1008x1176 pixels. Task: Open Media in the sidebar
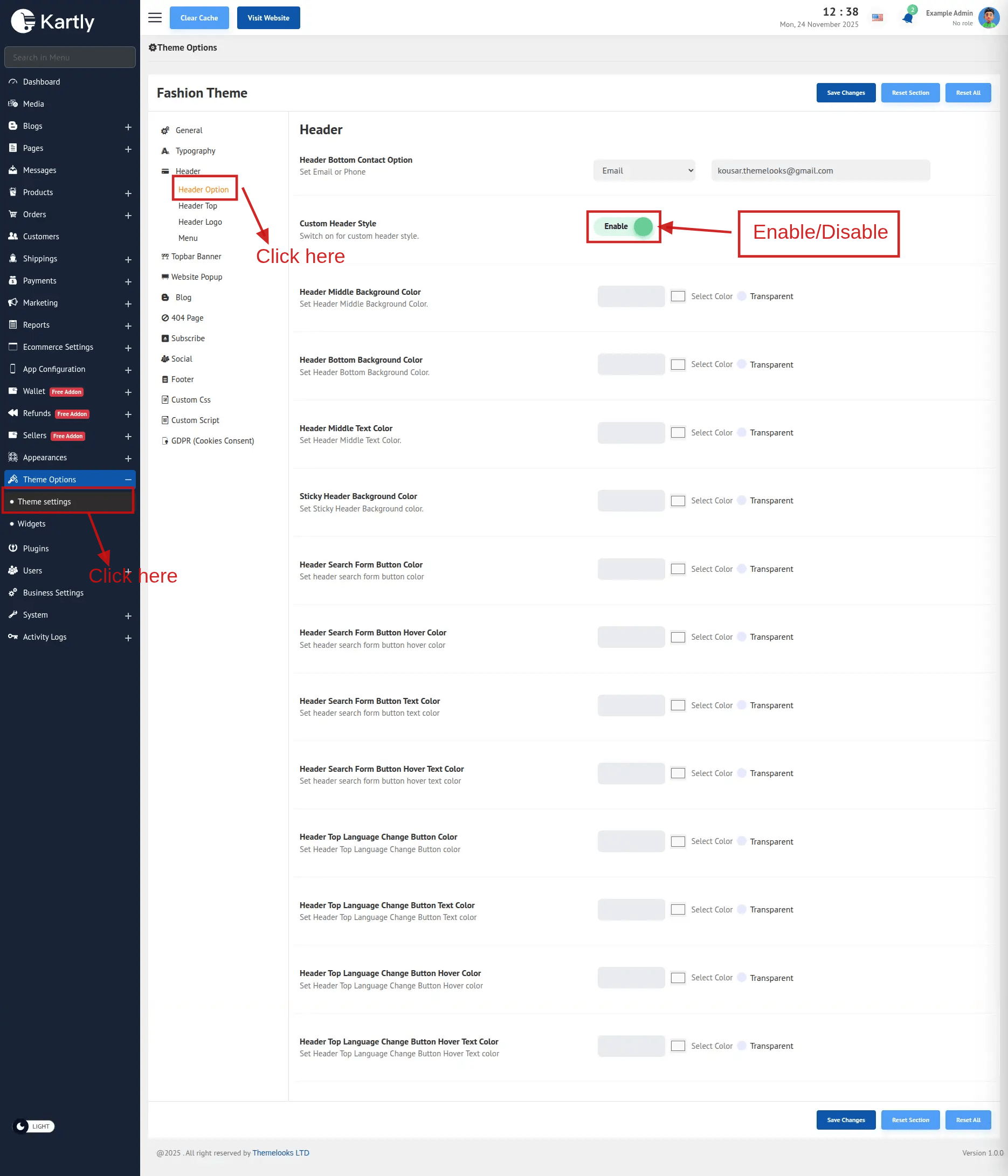coord(33,104)
